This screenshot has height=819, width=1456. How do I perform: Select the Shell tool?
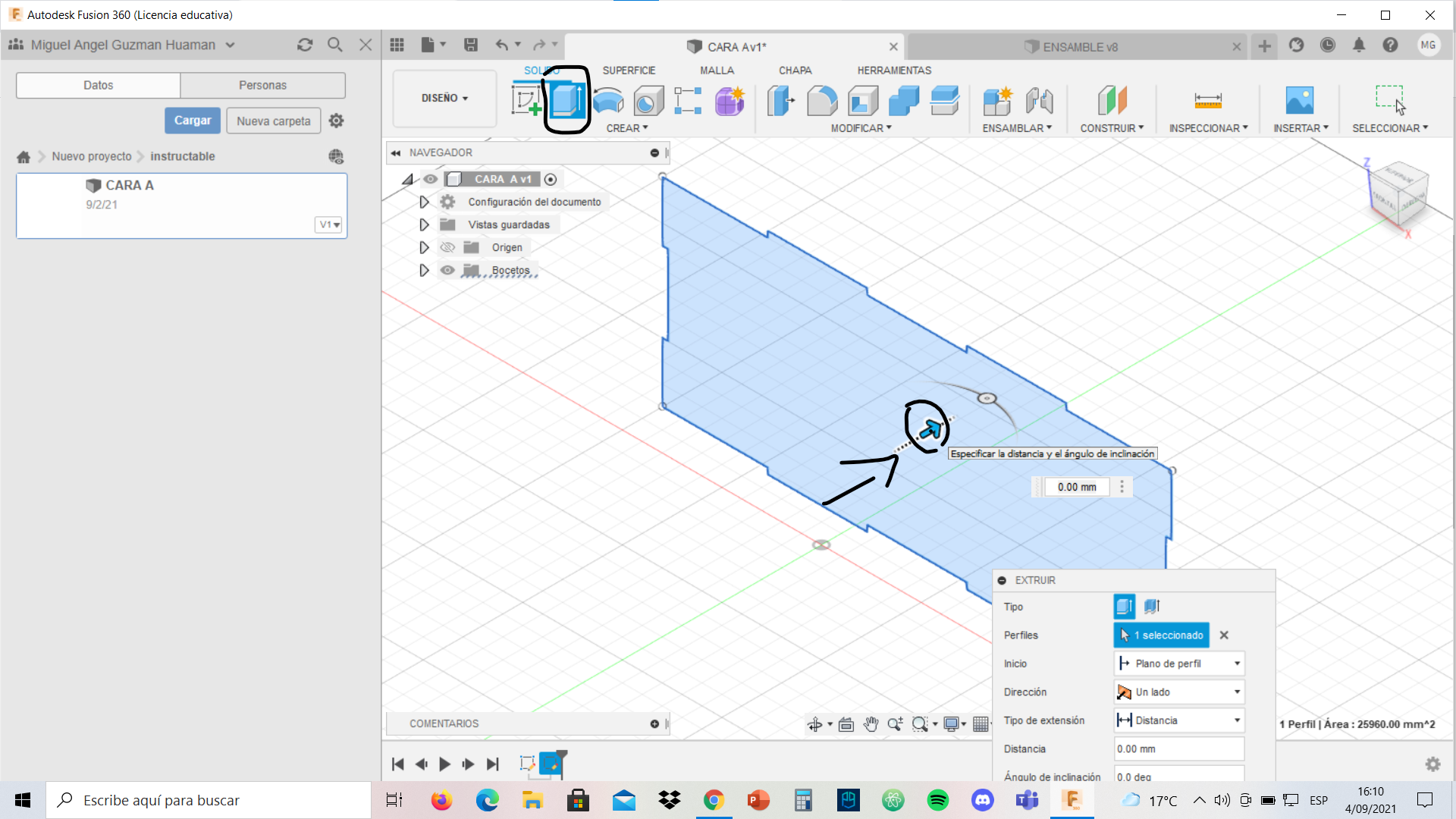pyautogui.click(x=863, y=100)
